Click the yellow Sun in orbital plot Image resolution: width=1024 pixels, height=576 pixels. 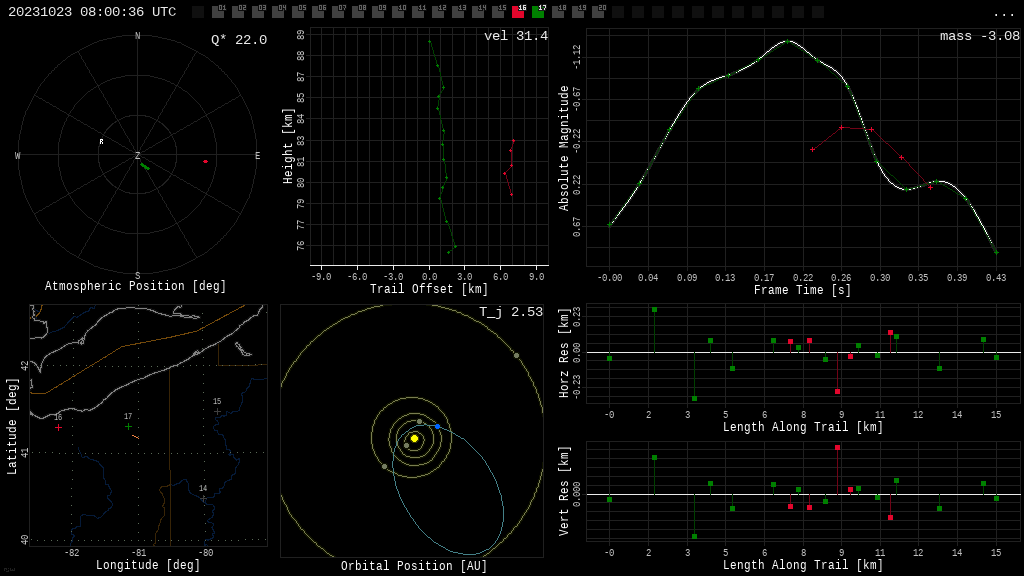(414, 438)
